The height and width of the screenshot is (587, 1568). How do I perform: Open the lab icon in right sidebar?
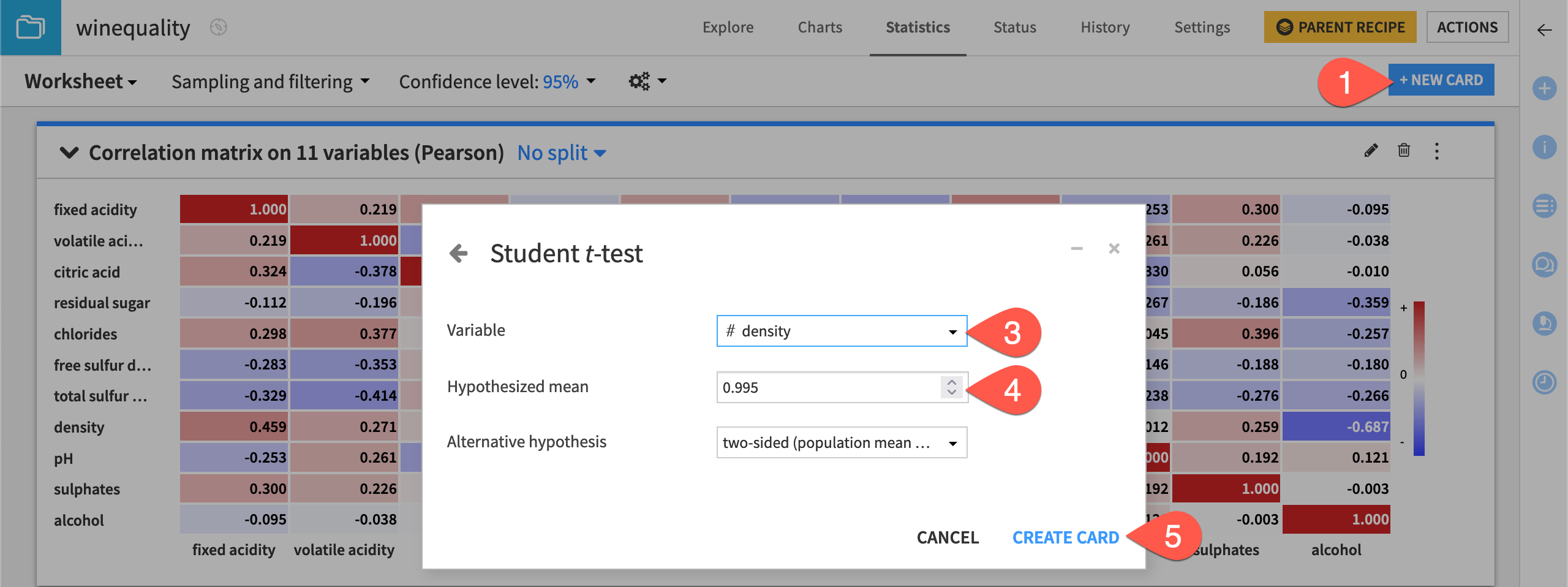pos(1544,324)
